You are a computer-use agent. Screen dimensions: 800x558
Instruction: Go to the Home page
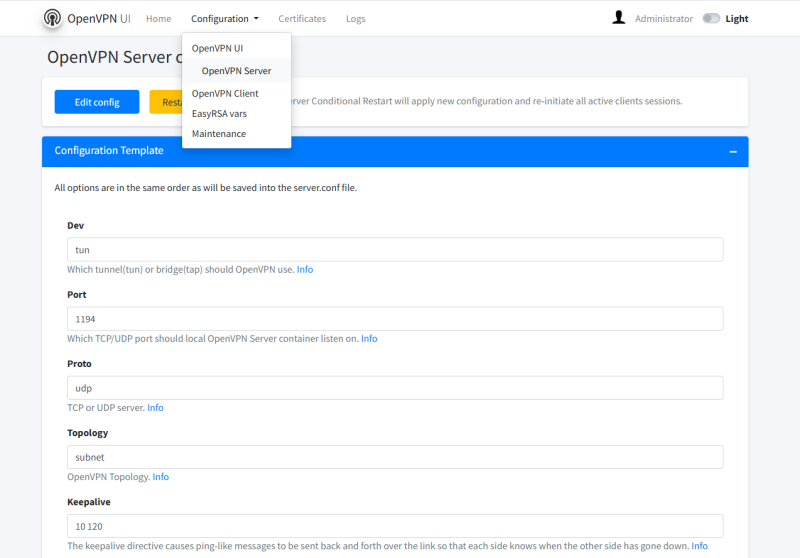159,18
